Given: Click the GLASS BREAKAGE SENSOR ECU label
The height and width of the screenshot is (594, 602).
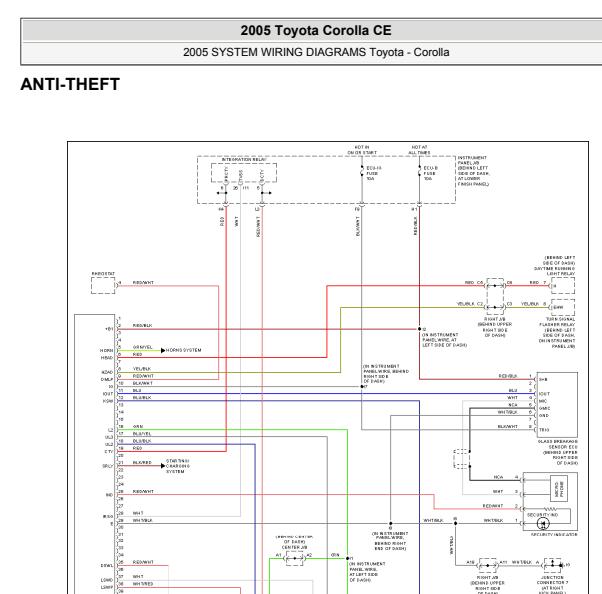Looking at the screenshot, I should coord(557,444).
